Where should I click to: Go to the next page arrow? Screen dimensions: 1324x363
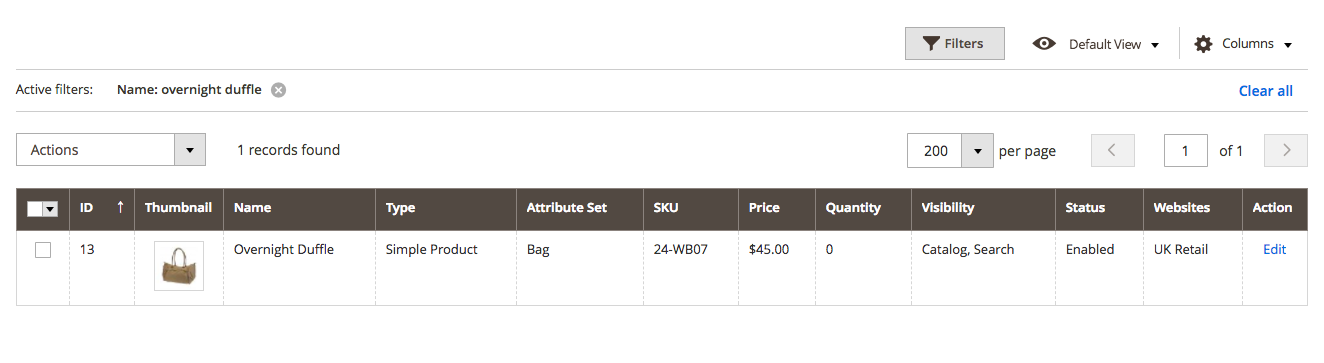[x=1286, y=150]
